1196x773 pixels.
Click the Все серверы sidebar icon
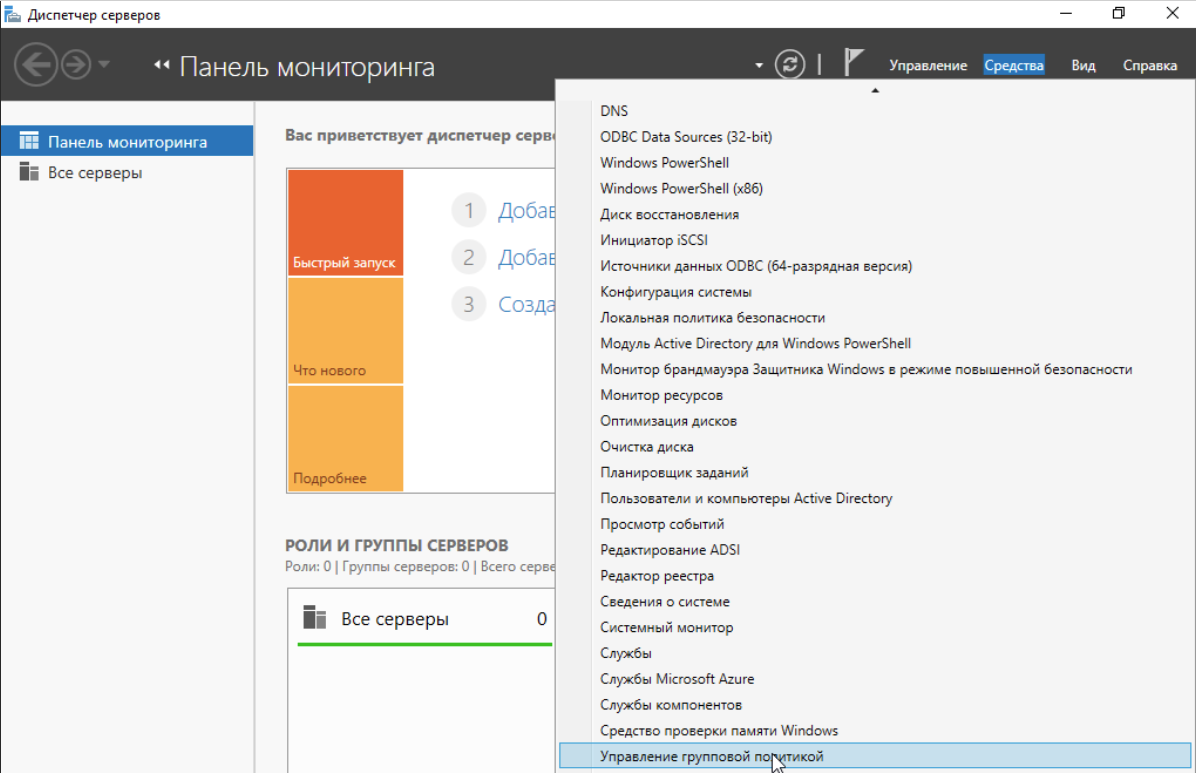(x=29, y=172)
